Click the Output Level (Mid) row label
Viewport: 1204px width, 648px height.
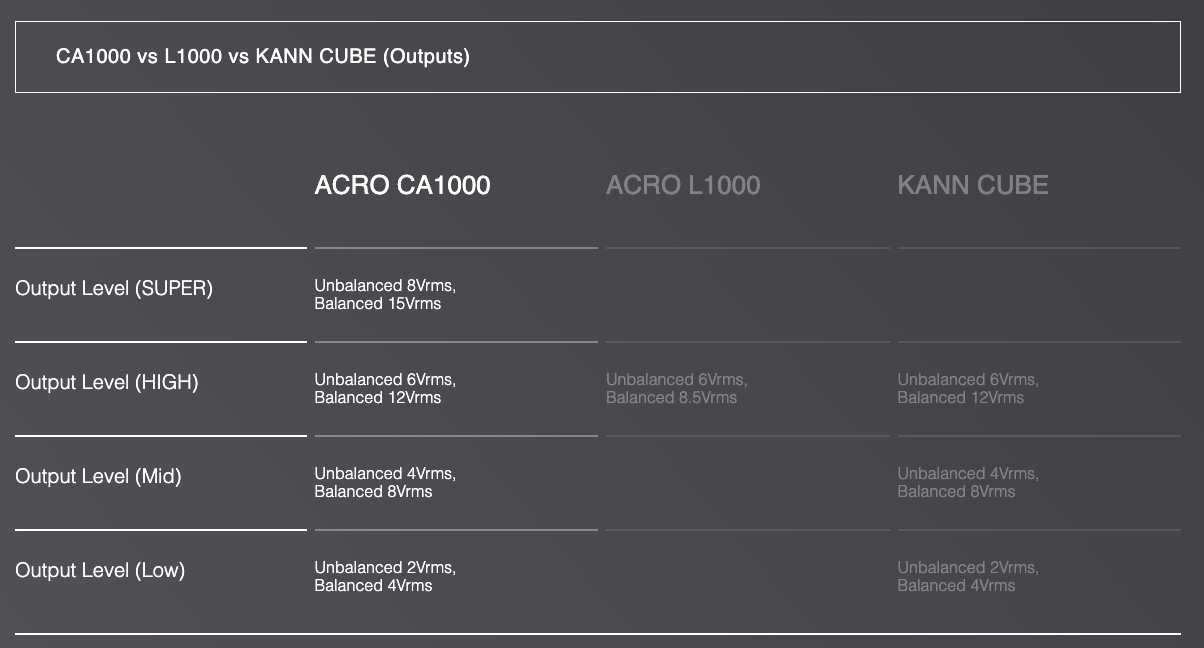pyautogui.click(x=98, y=477)
